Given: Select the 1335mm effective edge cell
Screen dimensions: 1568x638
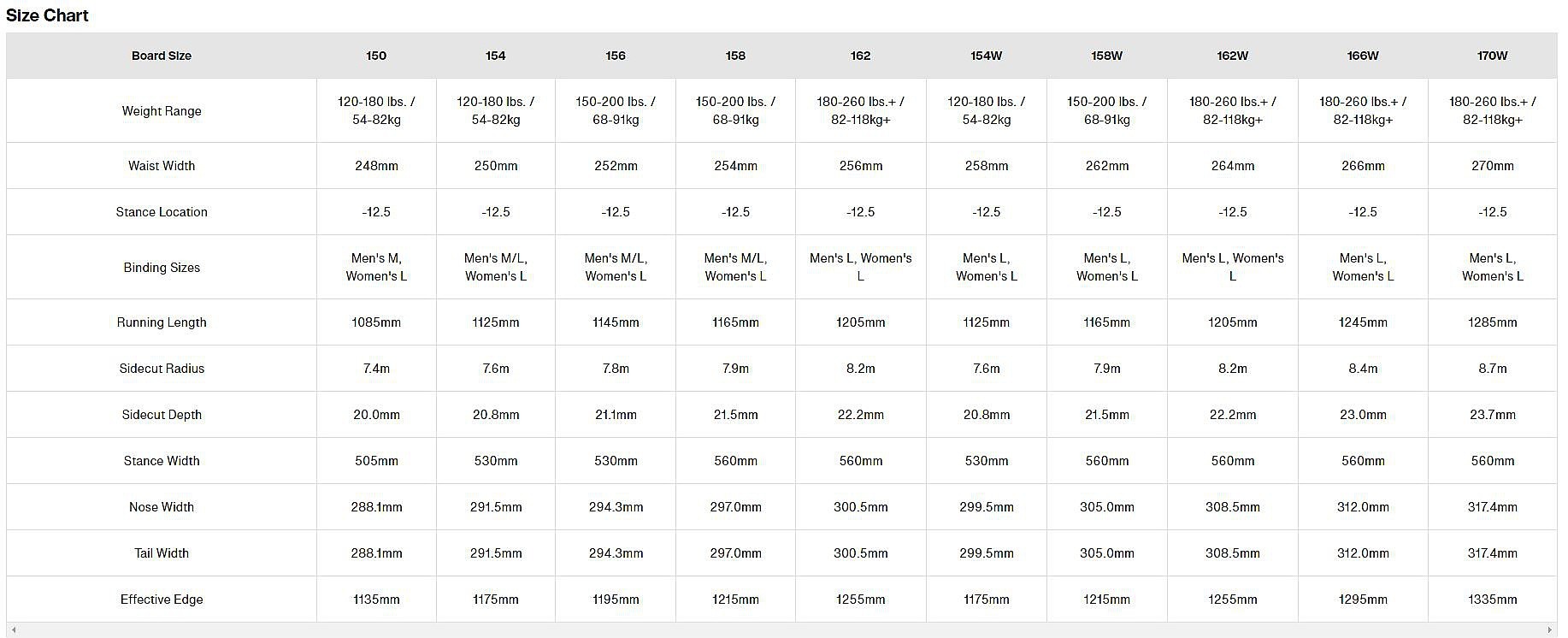Looking at the screenshot, I should point(1492,600).
